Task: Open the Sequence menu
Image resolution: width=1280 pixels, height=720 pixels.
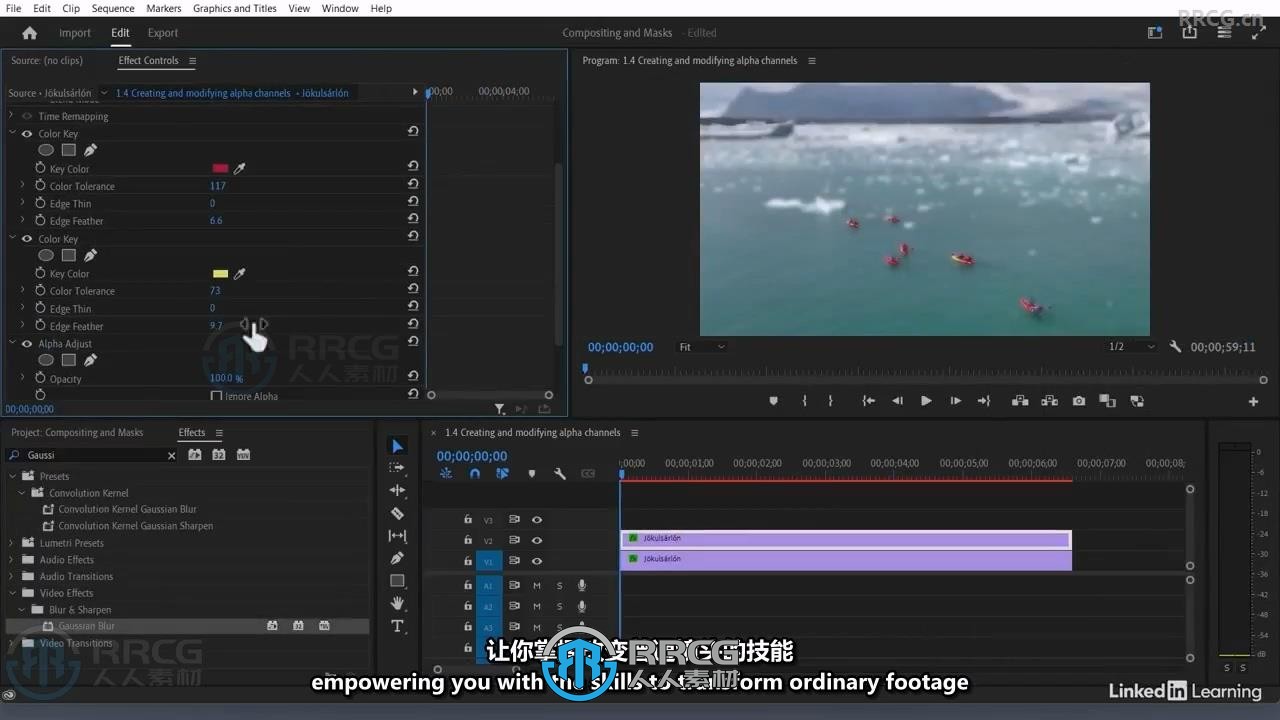Action: tap(113, 8)
